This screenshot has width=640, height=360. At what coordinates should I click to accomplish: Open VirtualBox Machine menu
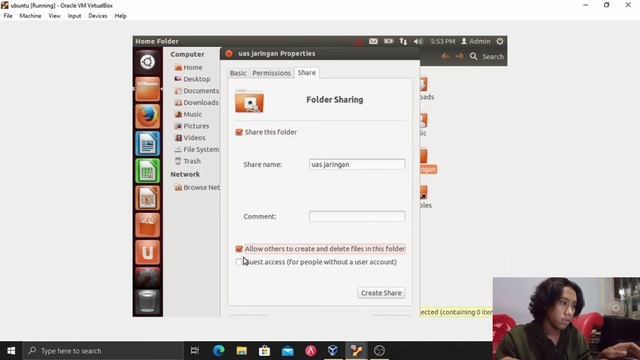coord(30,16)
